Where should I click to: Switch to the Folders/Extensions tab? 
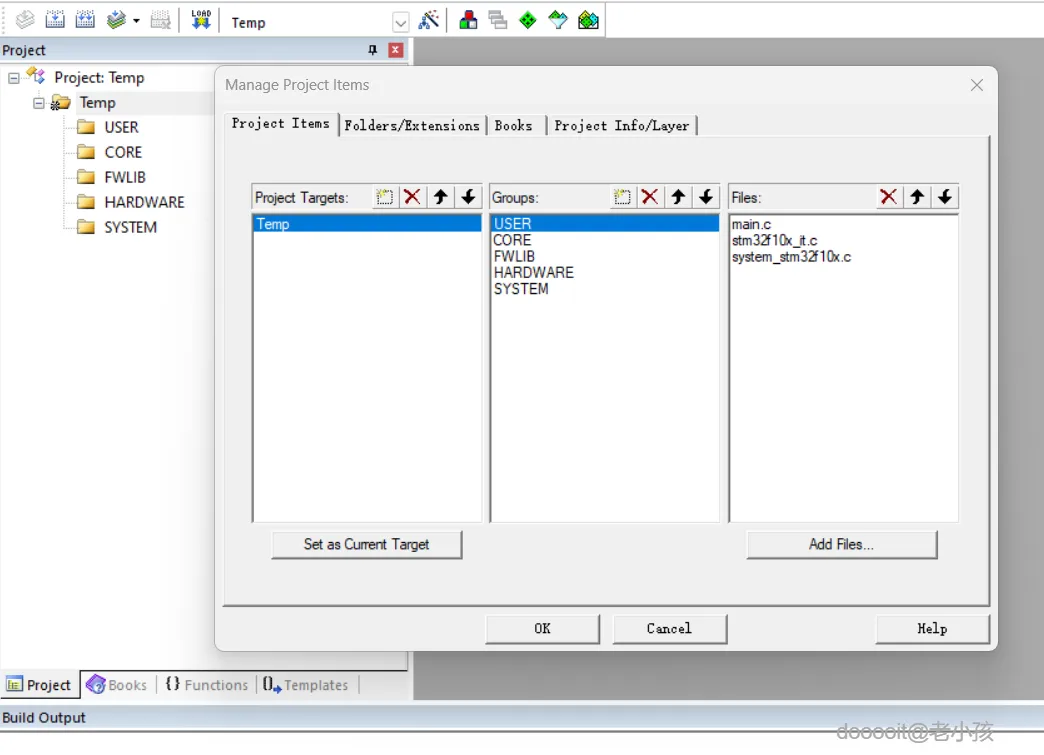click(412, 126)
